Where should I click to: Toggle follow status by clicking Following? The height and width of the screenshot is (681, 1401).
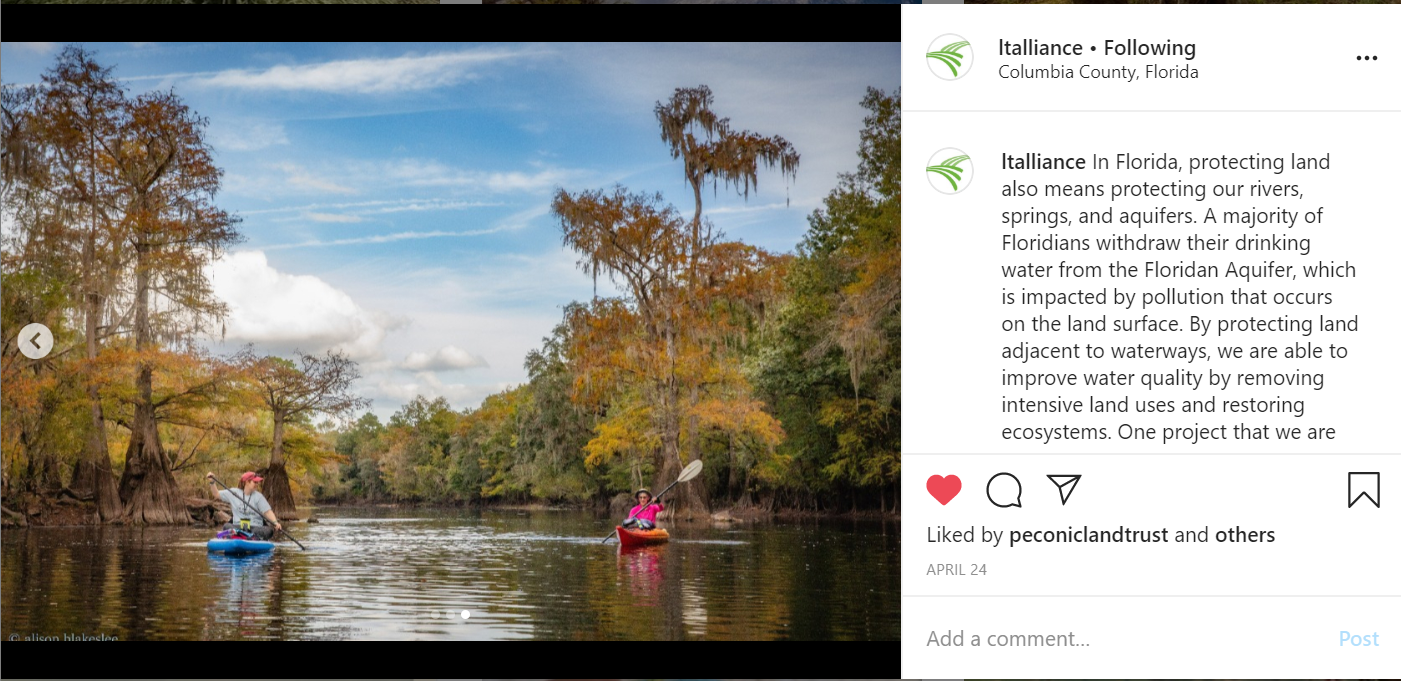coord(1149,47)
